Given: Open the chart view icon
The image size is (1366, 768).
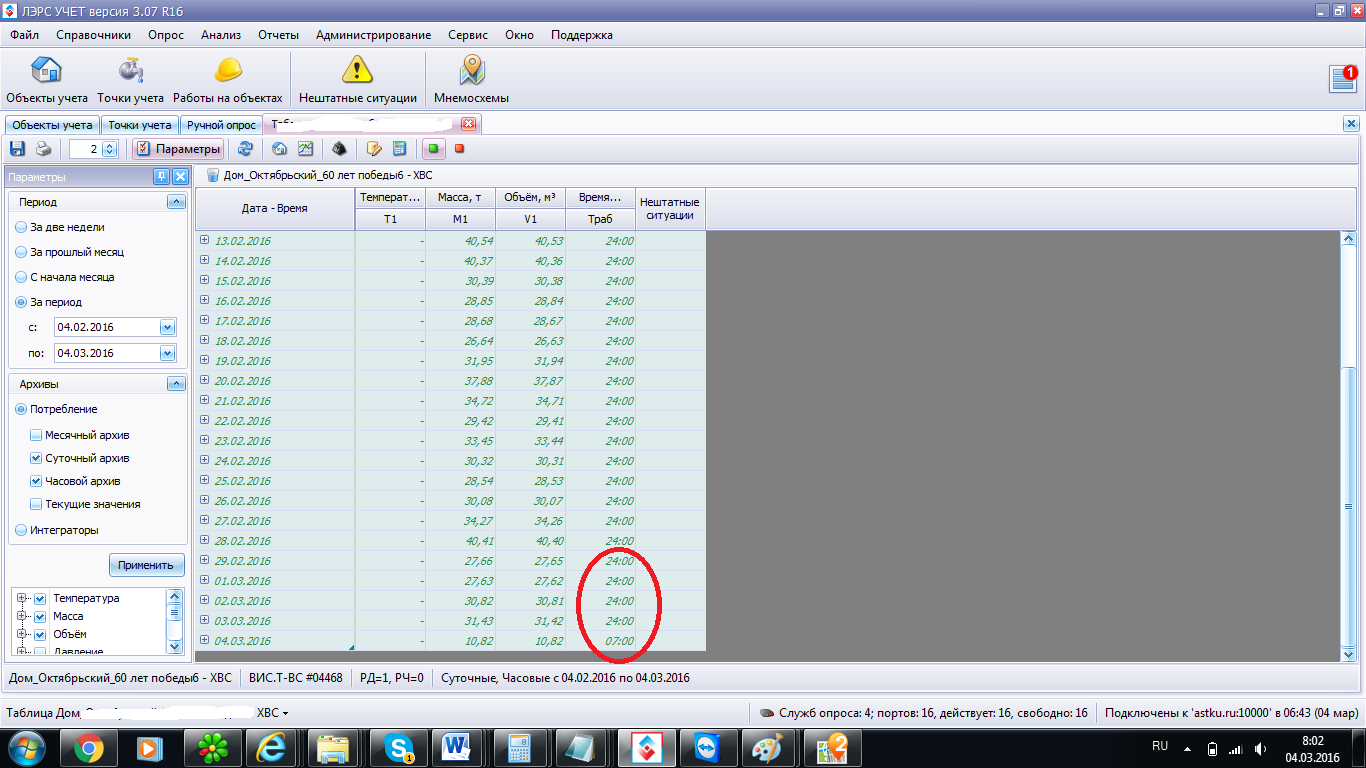Looking at the screenshot, I should tap(306, 149).
